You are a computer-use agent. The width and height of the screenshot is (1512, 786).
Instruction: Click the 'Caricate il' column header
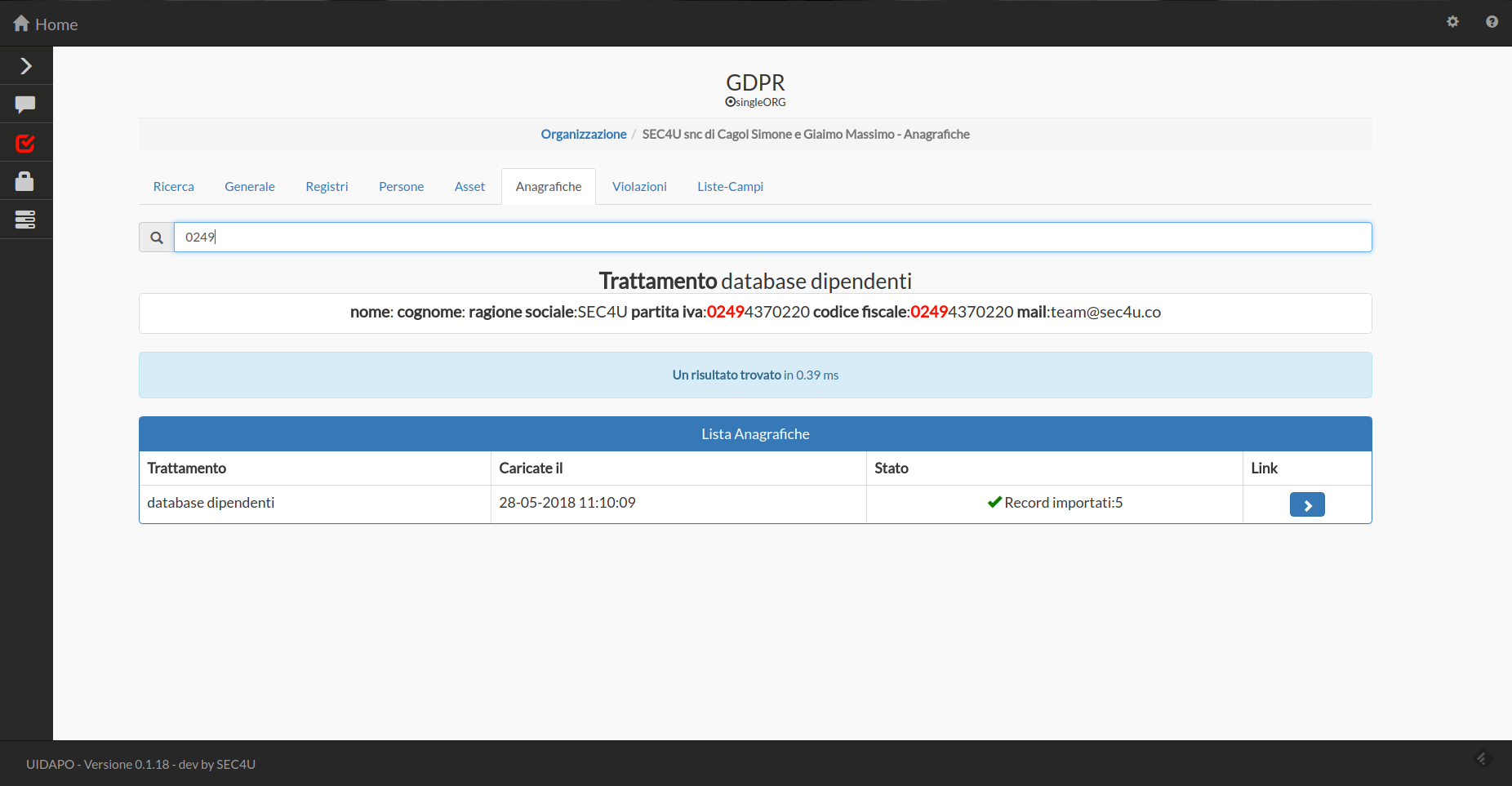point(678,468)
